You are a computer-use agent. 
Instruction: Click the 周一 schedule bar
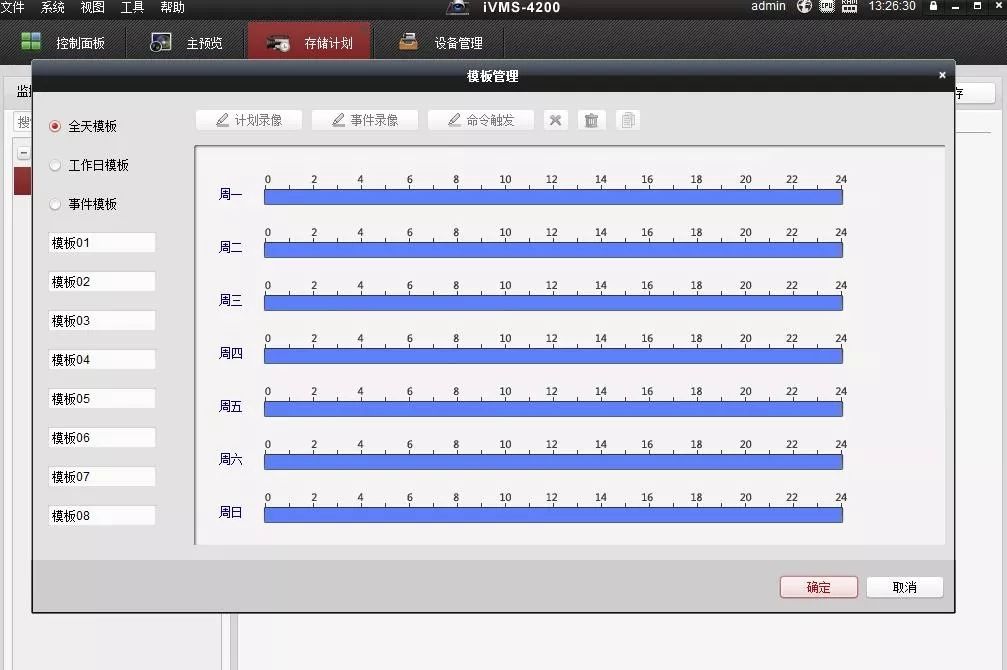[553, 197]
